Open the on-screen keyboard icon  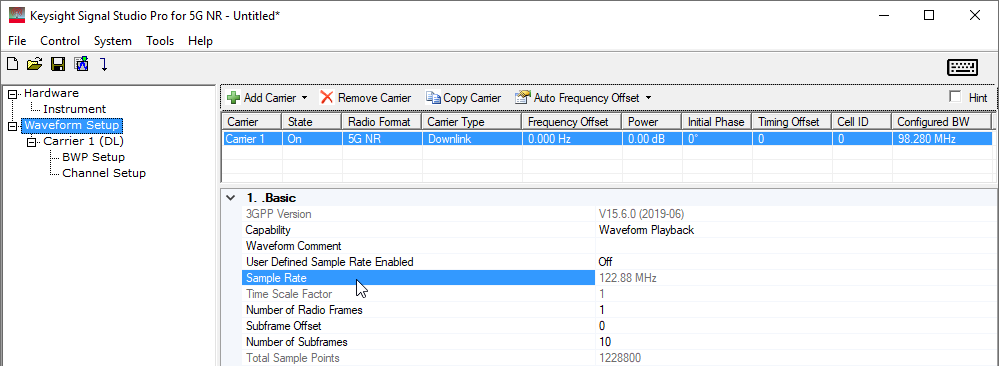click(962, 67)
